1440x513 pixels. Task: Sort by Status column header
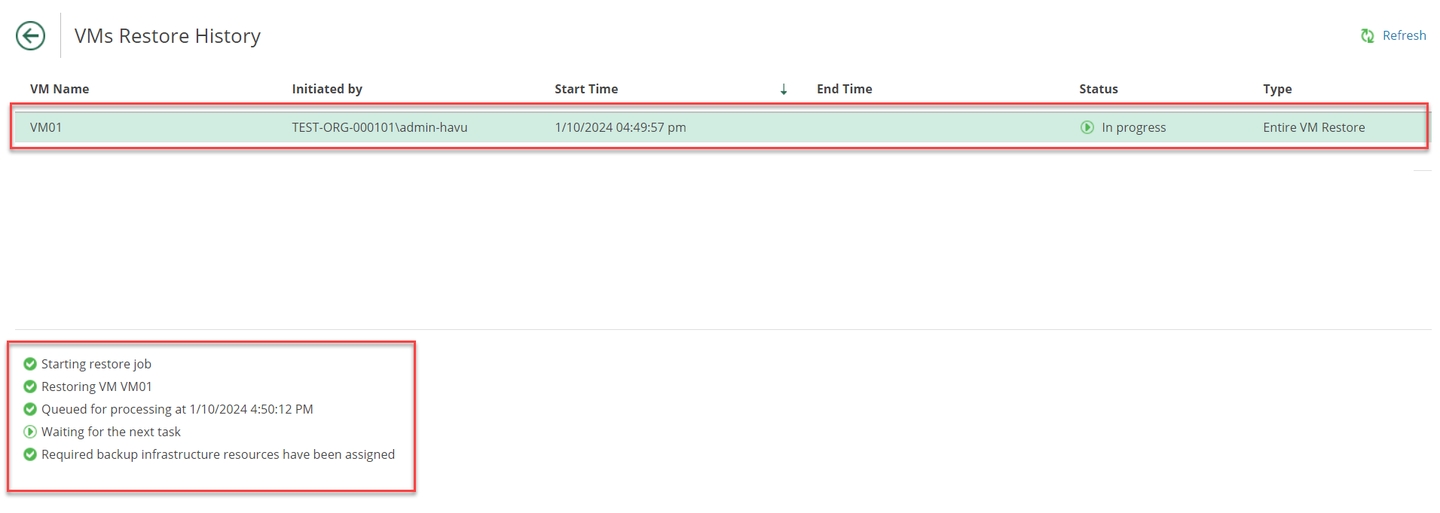pyautogui.click(x=1098, y=89)
